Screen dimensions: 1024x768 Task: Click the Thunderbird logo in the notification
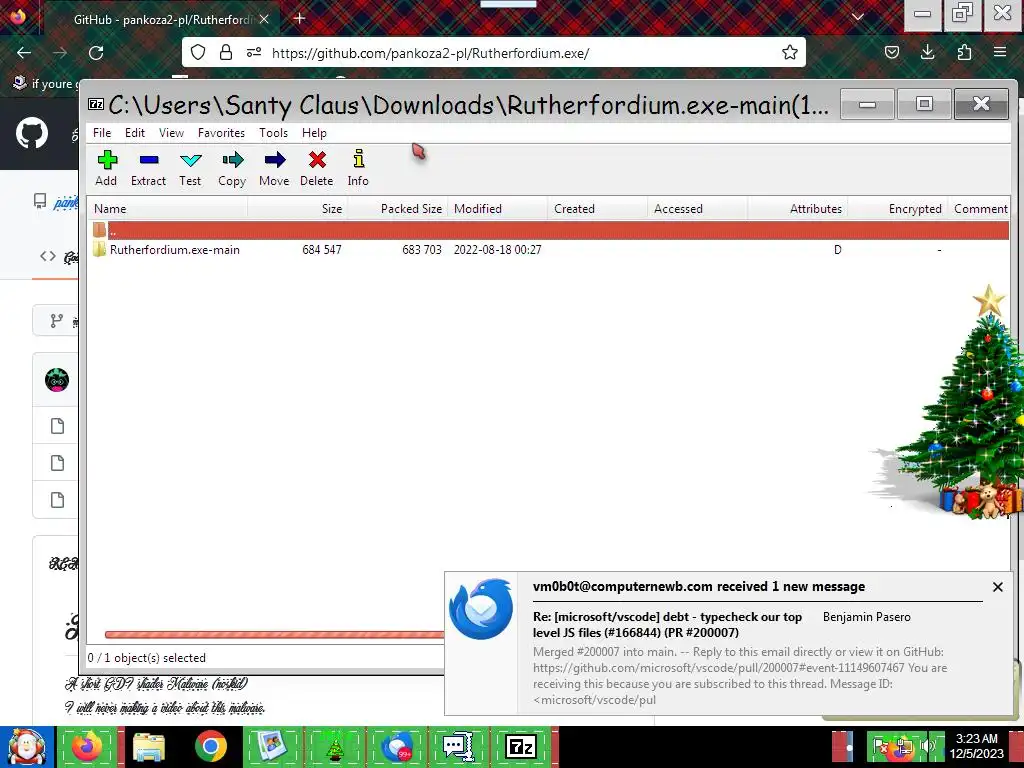pyautogui.click(x=481, y=609)
